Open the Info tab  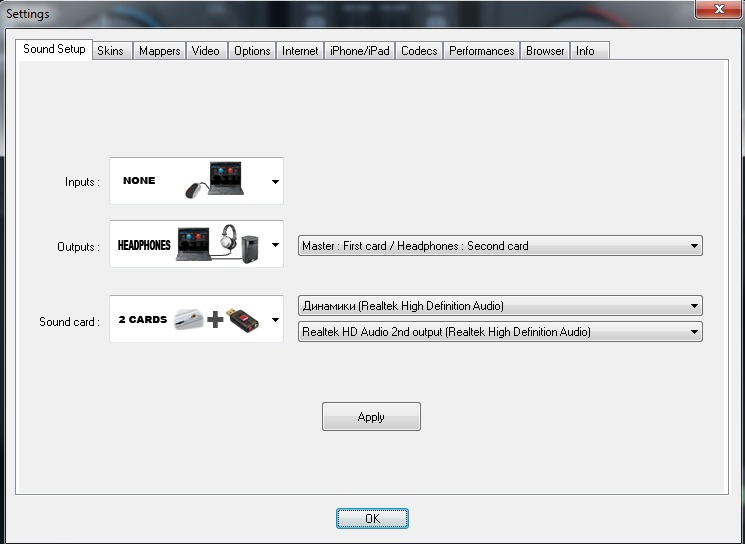point(589,51)
